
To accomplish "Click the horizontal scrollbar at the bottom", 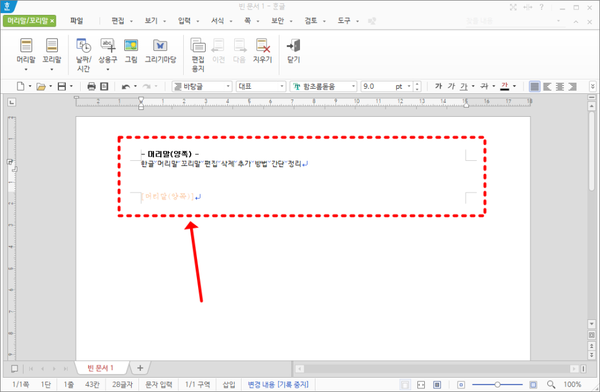I will pyautogui.click(x=437, y=369).
